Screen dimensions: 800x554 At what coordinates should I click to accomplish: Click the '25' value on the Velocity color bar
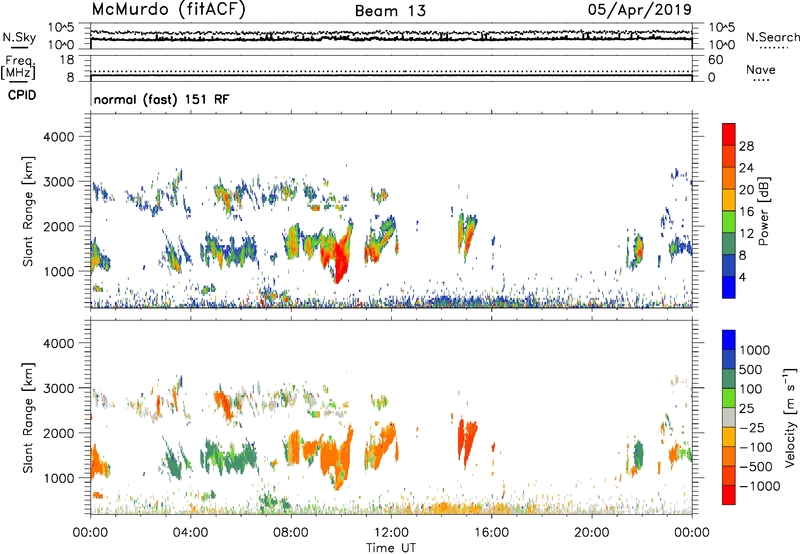pyautogui.click(x=747, y=408)
